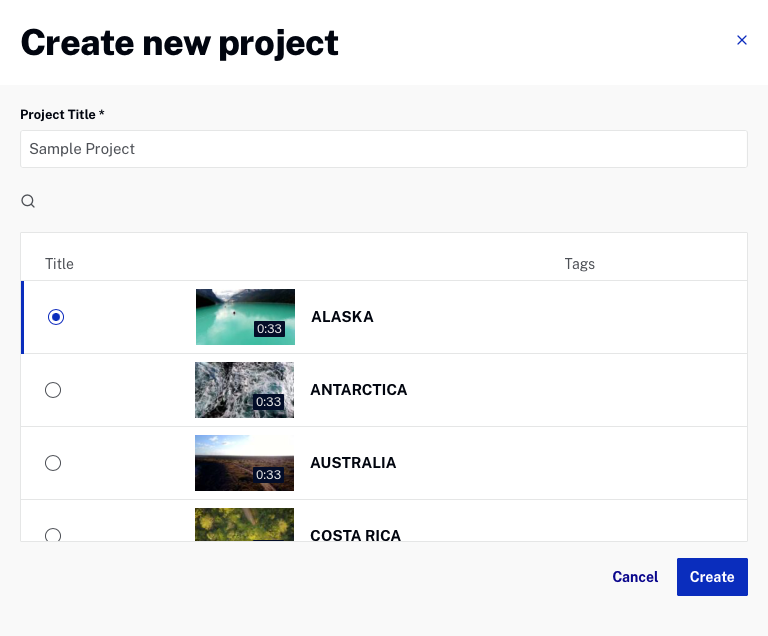
Task: Click the Australia landscape video thumbnail
Action: [245, 463]
